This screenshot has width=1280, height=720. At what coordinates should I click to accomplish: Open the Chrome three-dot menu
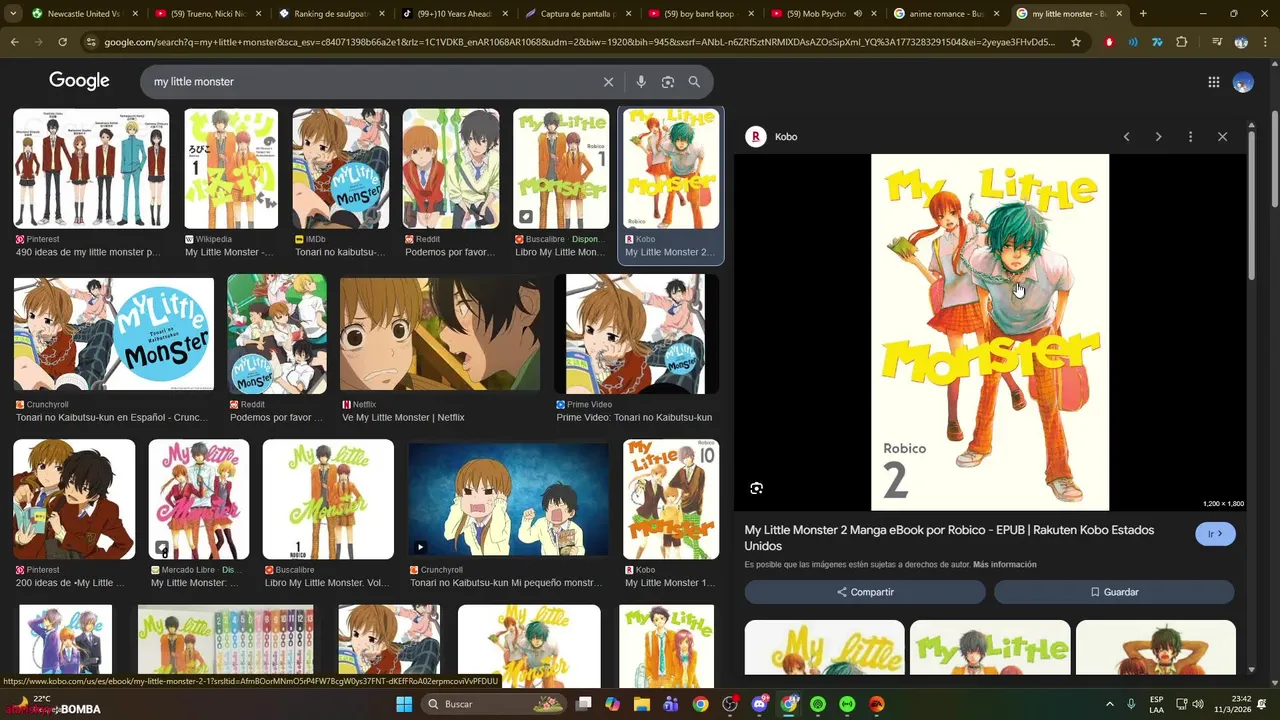(x=1265, y=42)
